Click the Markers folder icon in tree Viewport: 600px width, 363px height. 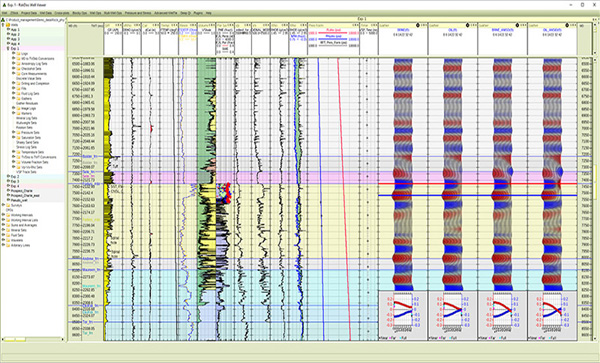click(x=18, y=113)
